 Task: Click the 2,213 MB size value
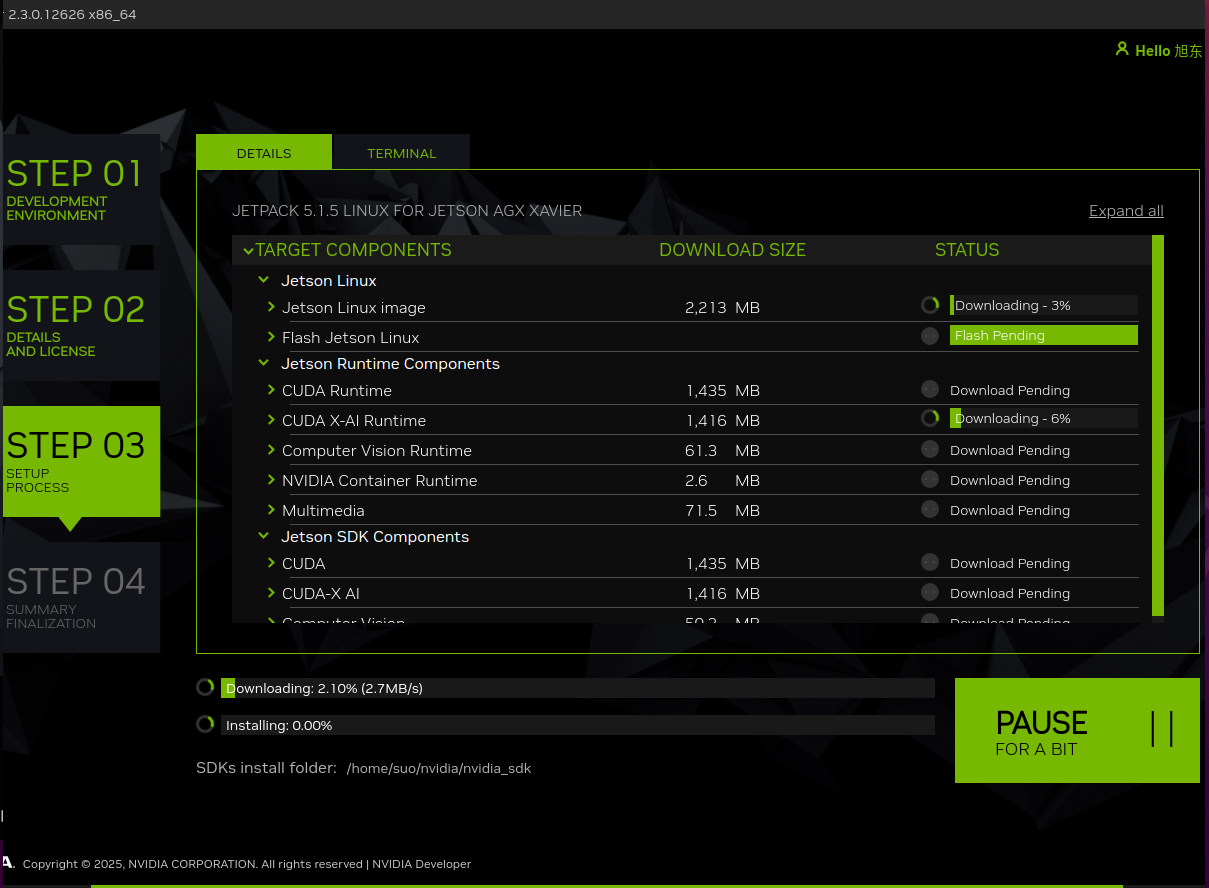[722, 307]
